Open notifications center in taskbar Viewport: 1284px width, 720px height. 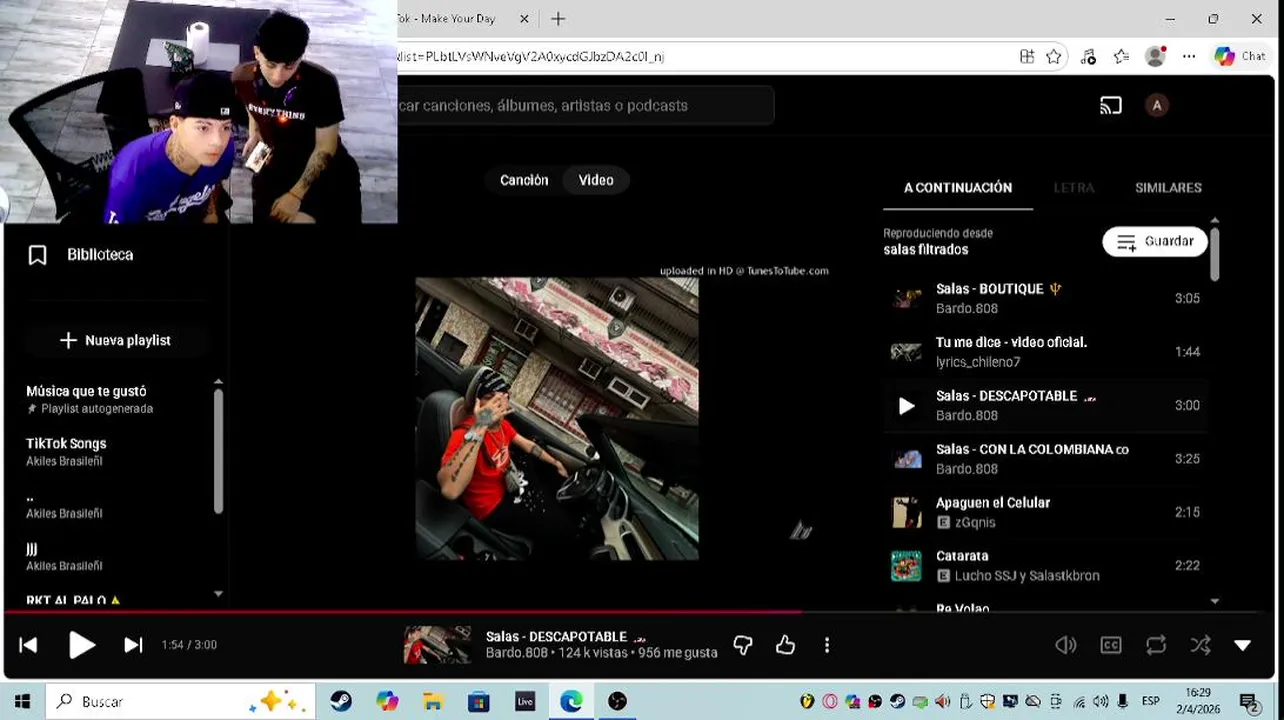(1249, 702)
